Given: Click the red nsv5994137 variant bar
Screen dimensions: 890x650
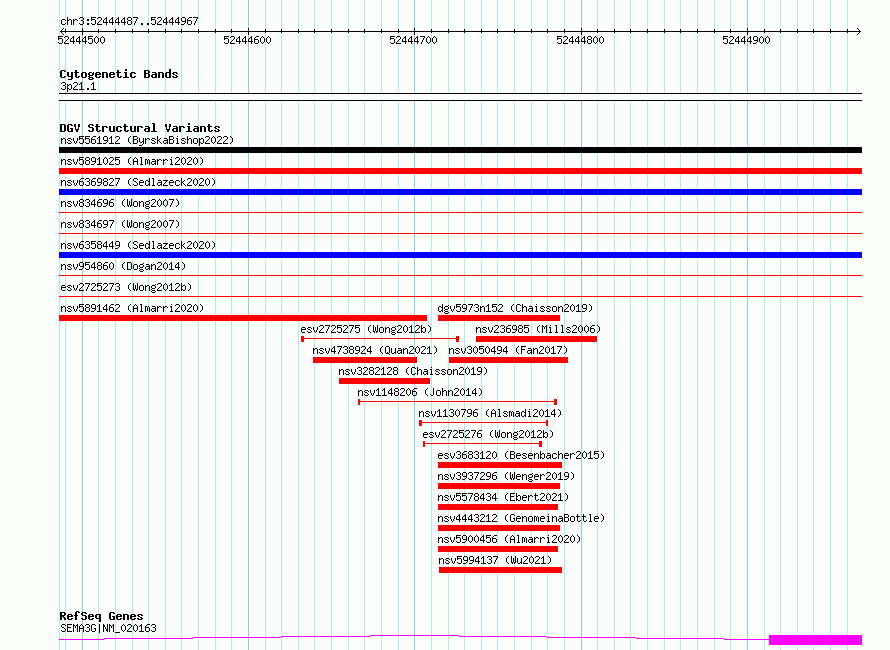Looking at the screenshot, I should click(501, 570).
